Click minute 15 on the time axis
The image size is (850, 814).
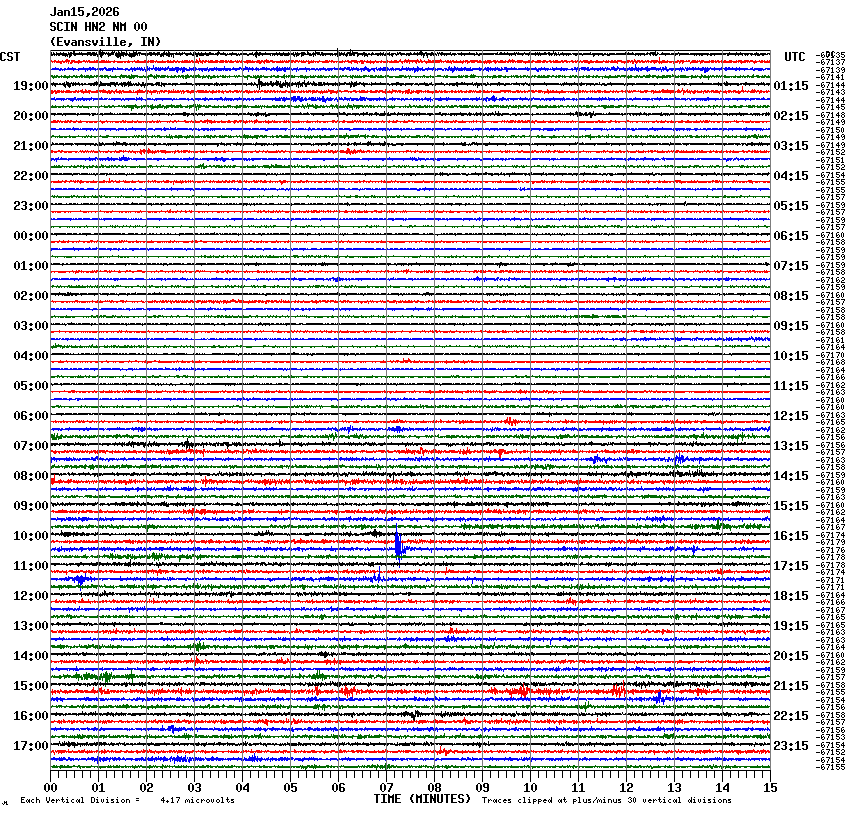[x=770, y=787]
